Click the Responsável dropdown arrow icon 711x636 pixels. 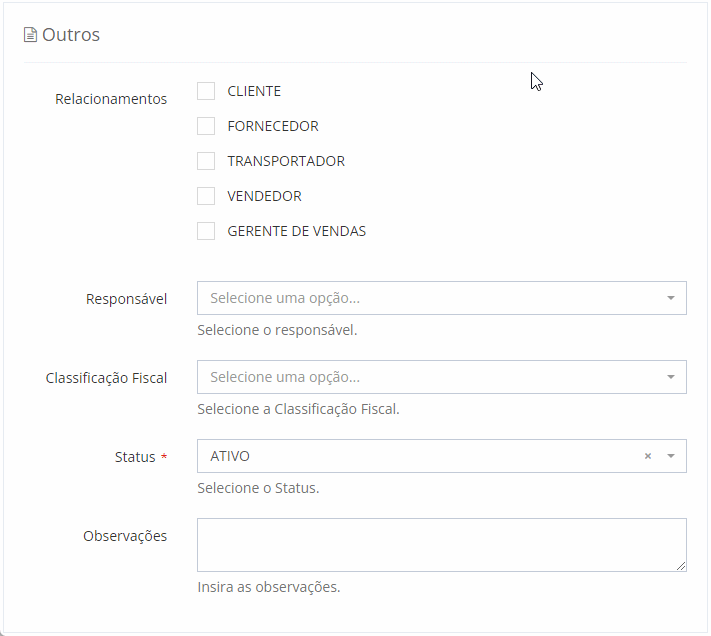[x=670, y=298]
